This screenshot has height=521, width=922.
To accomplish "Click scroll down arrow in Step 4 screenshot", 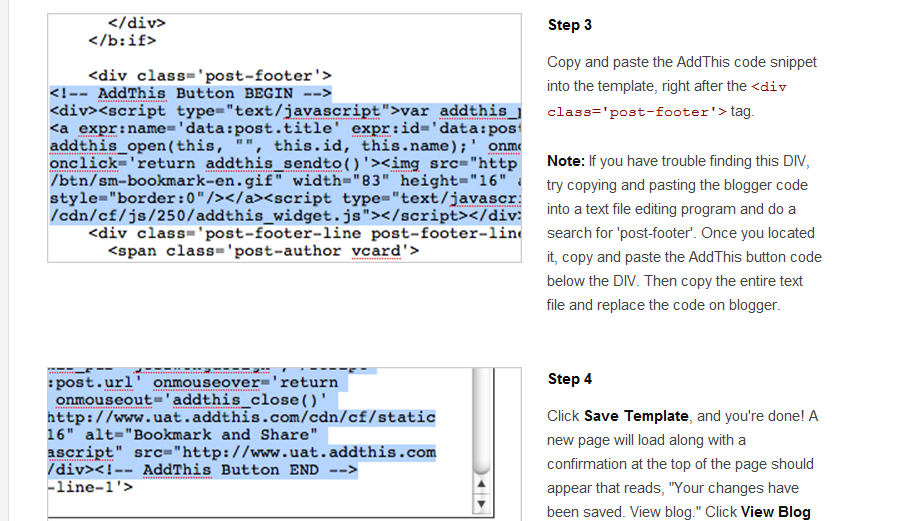I will (x=482, y=504).
